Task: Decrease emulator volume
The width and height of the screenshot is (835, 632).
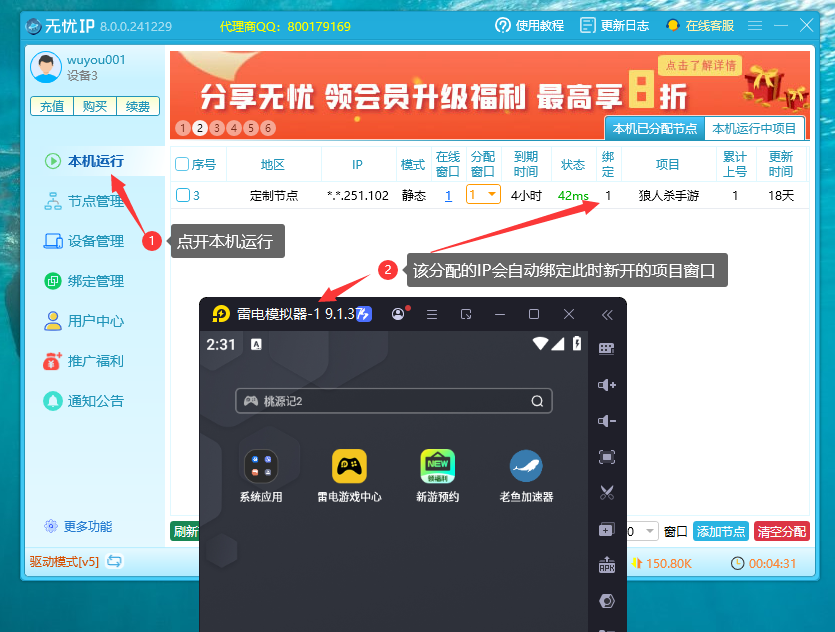Action: [607, 421]
